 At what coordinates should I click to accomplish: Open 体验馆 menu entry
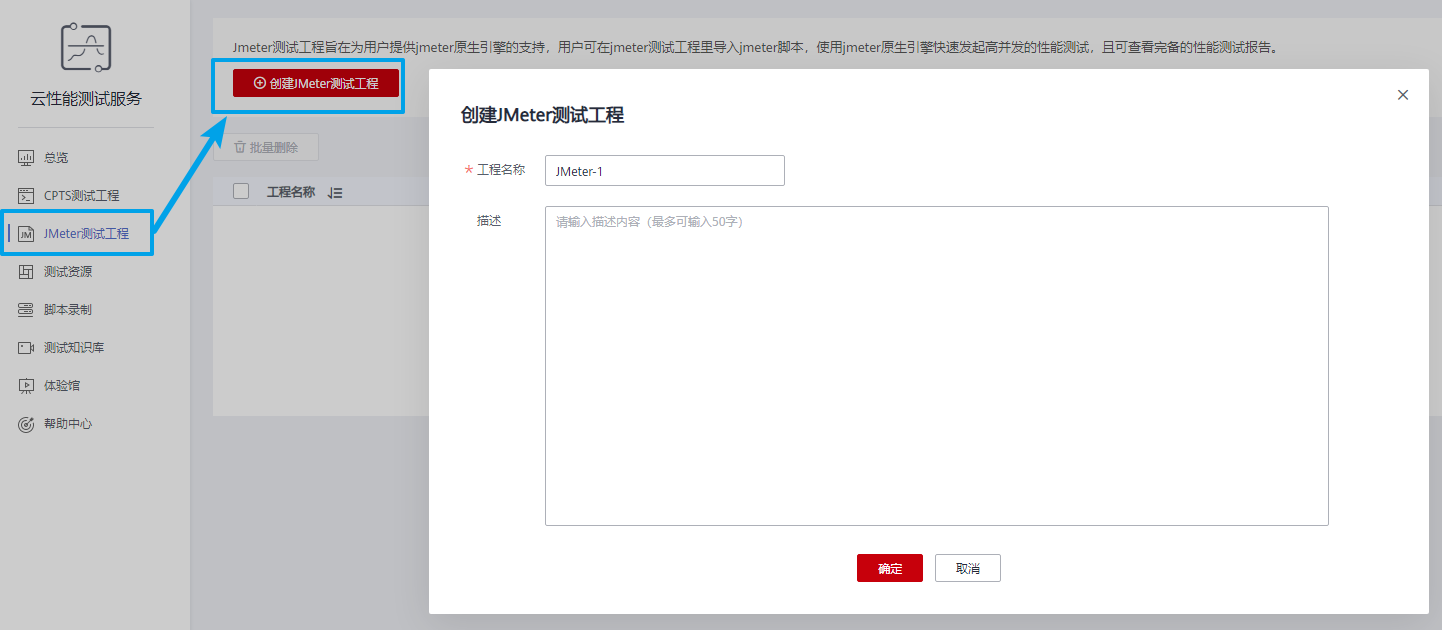[62, 386]
